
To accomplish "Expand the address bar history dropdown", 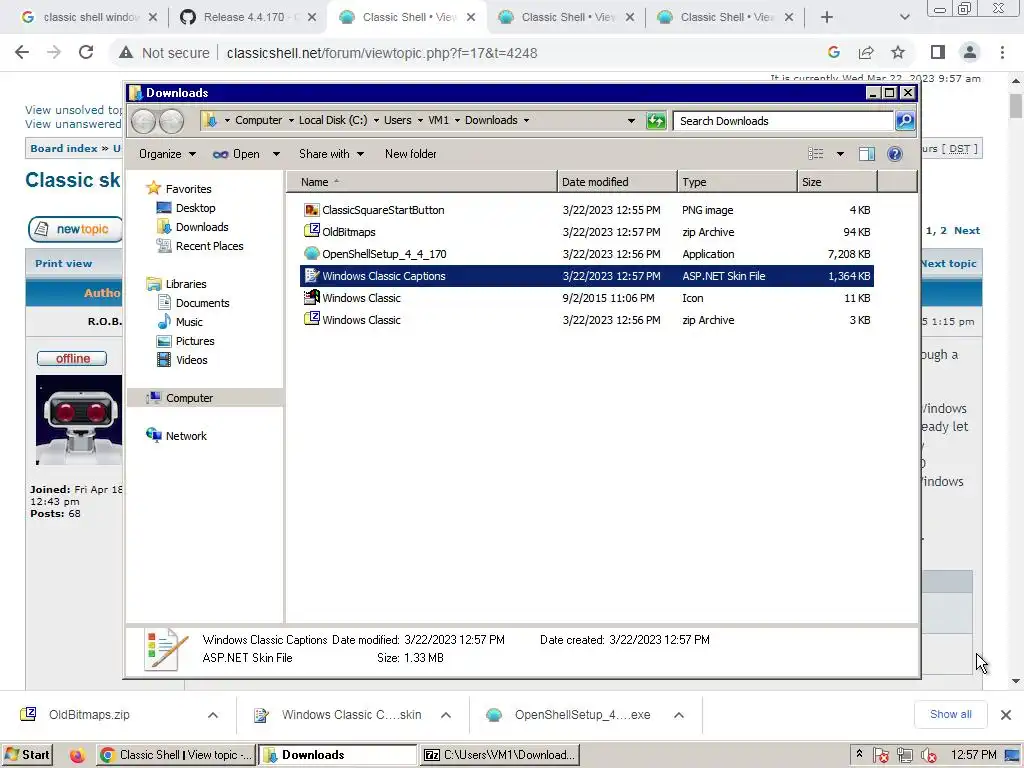I will 631,121.
